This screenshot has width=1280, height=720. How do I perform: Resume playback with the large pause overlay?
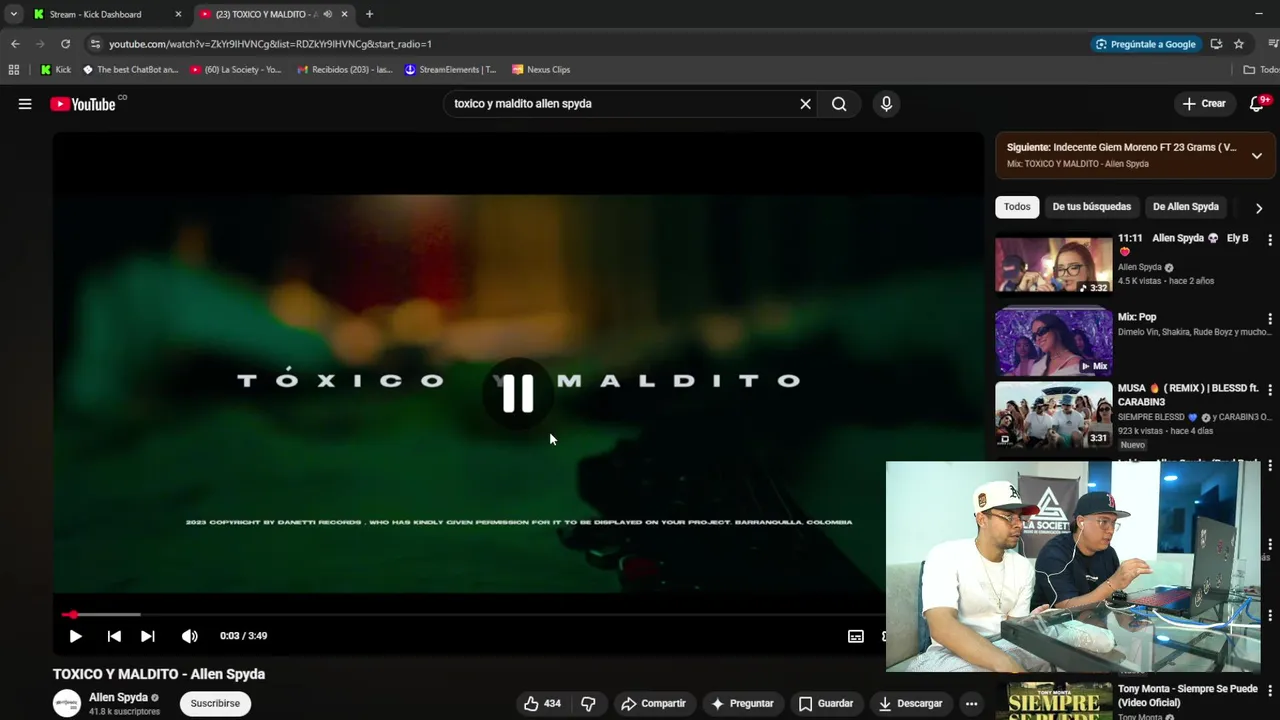pos(518,394)
